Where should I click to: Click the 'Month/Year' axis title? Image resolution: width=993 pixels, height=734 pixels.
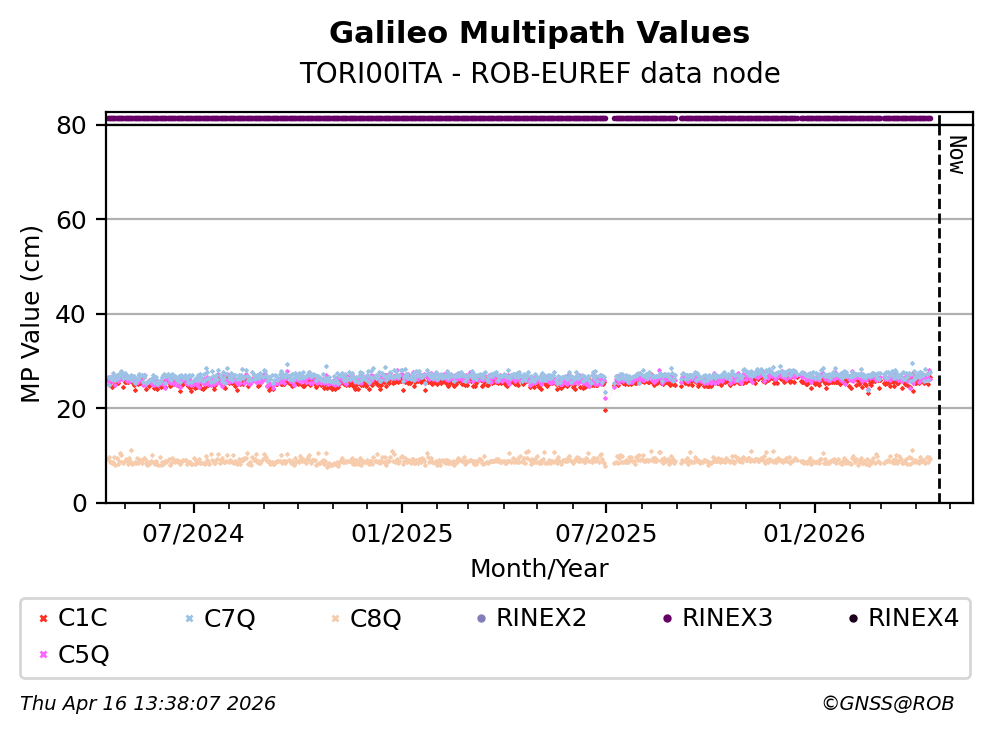539,569
